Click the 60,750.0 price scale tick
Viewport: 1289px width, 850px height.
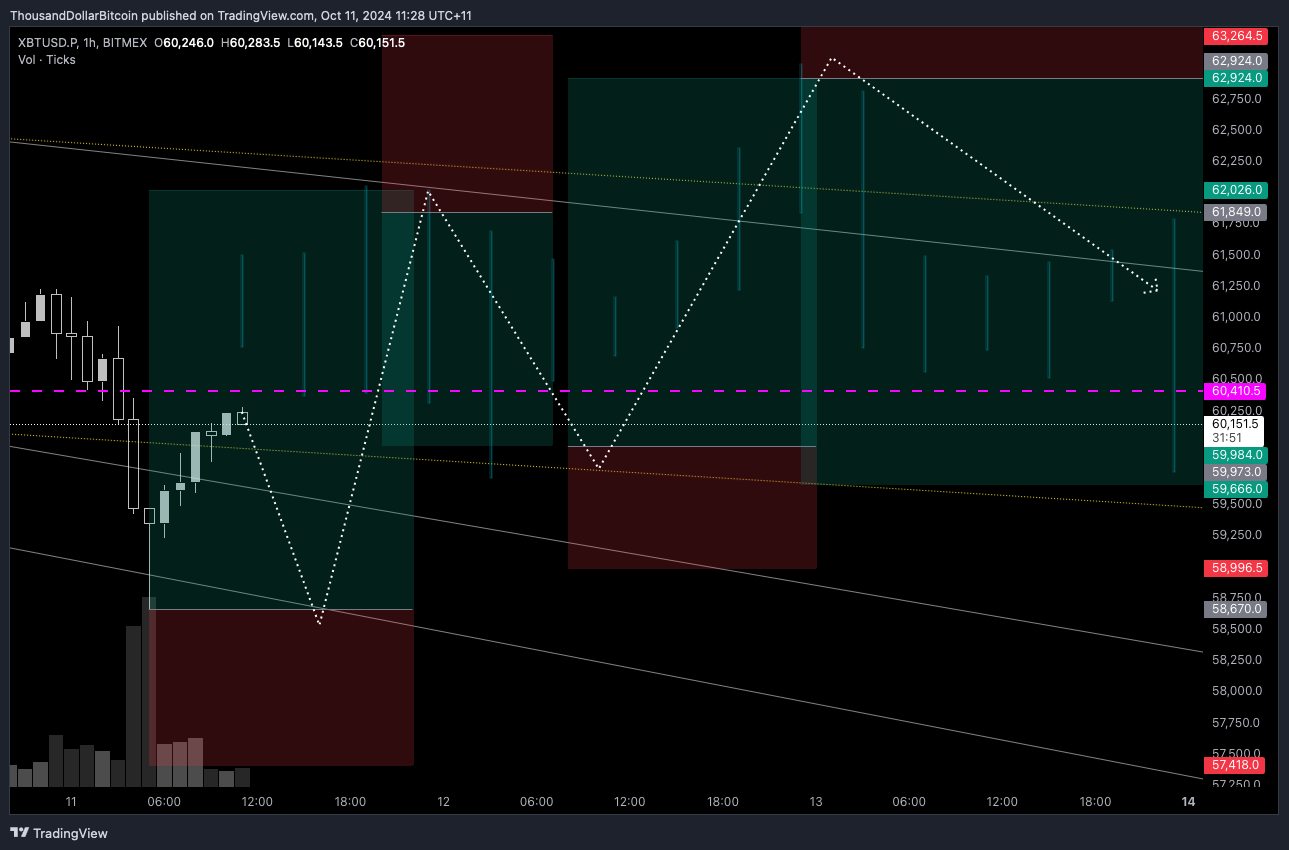click(x=1237, y=348)
